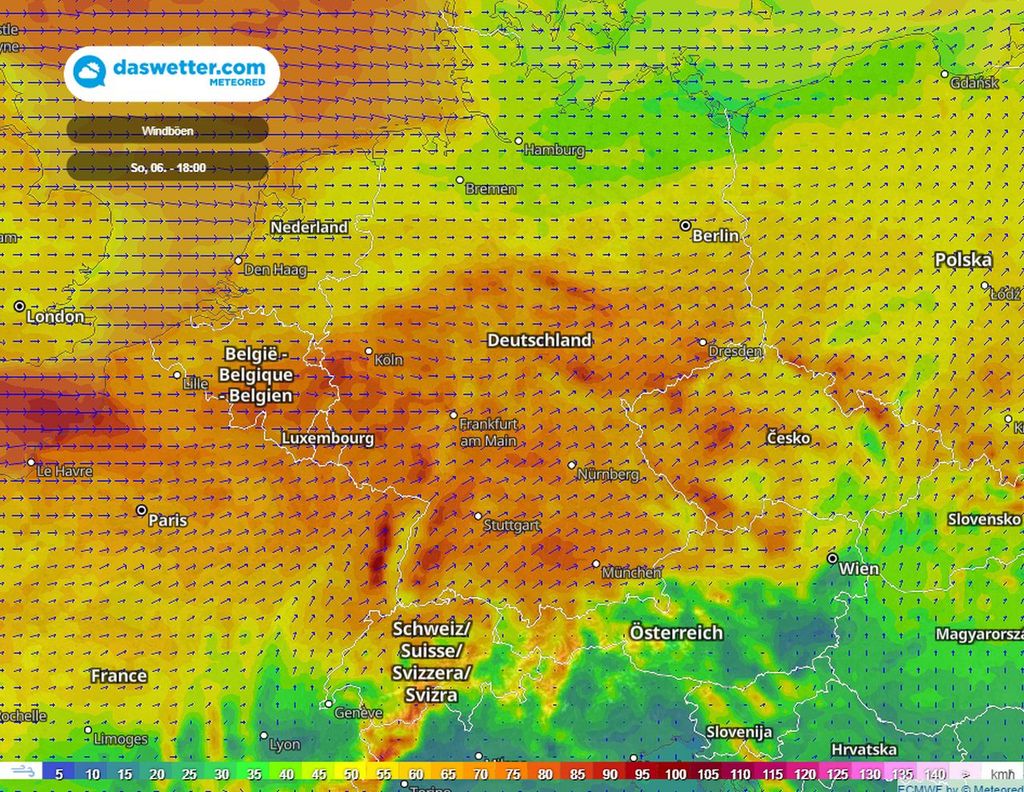The image size is (1024, 792).
Task: Select the London city marker dot
Action: (x=19, y=306)
